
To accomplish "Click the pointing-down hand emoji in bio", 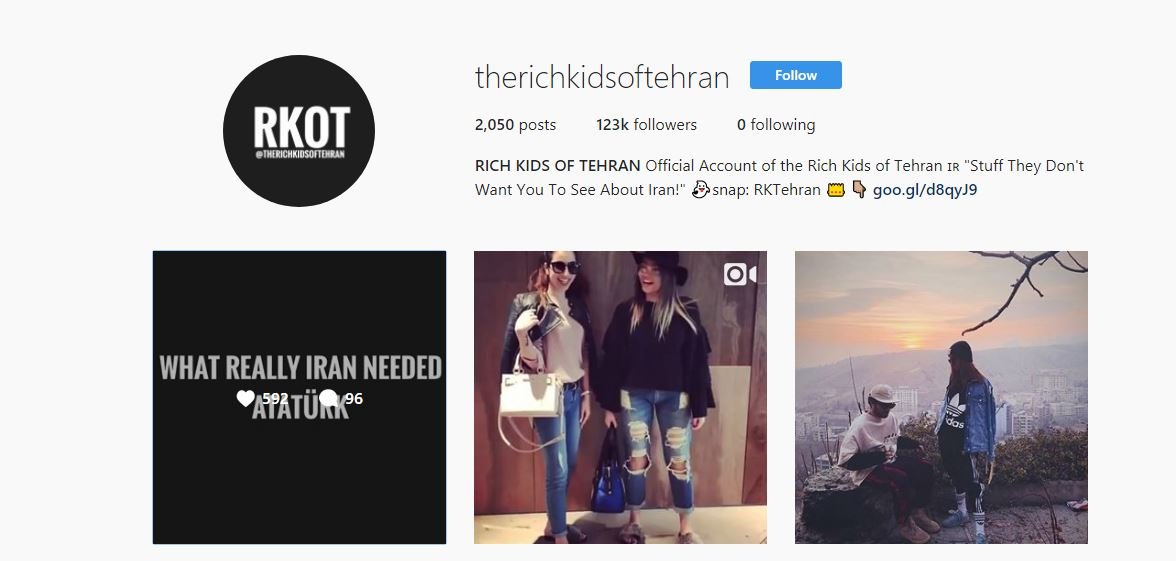I will point(860,190).
